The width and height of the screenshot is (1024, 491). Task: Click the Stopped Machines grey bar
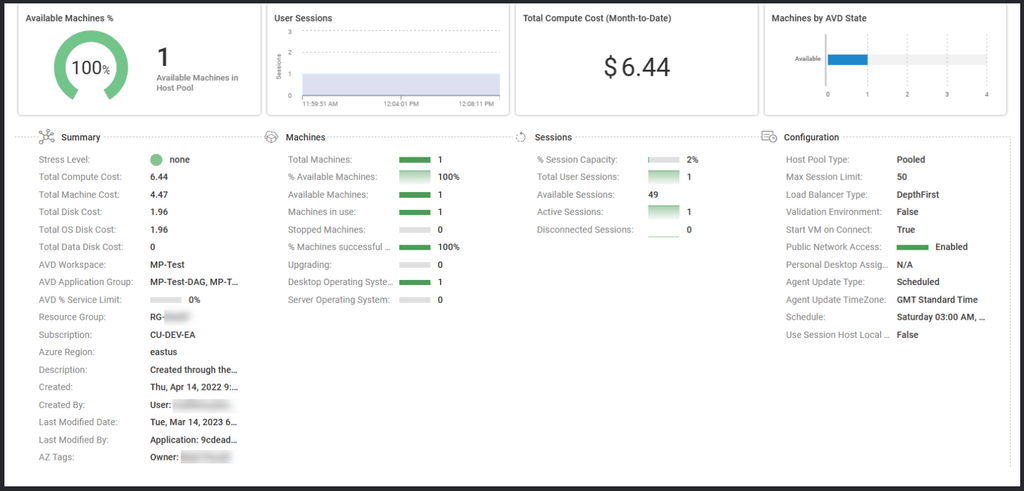point(415,230)
